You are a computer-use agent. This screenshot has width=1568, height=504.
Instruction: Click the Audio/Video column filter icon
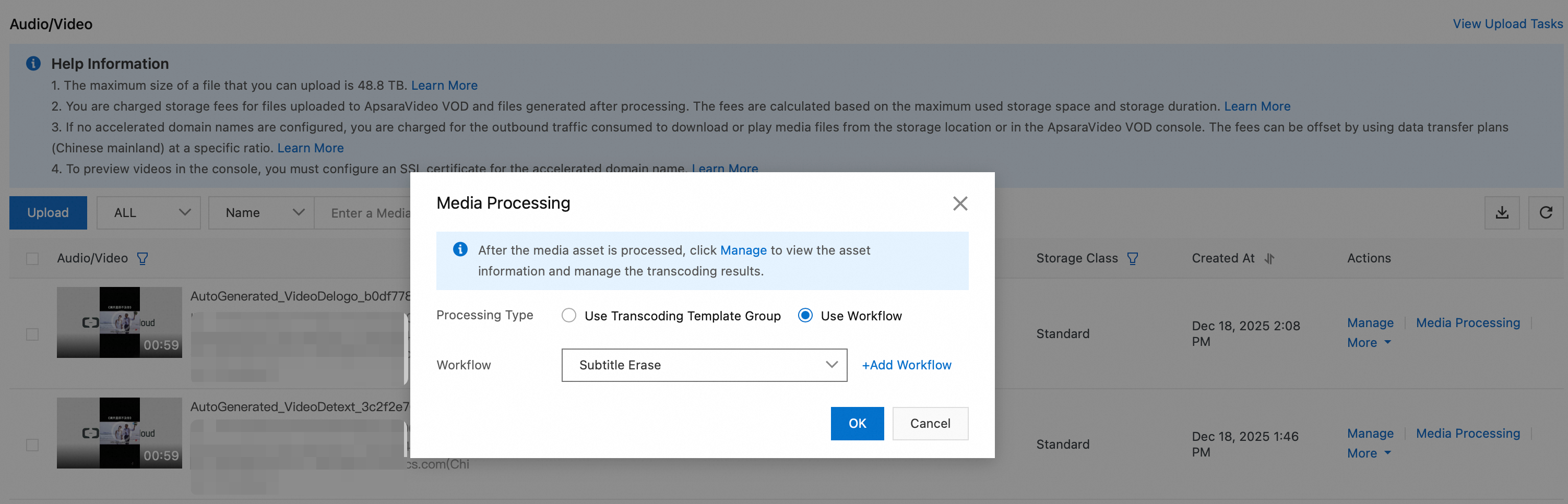142,259
